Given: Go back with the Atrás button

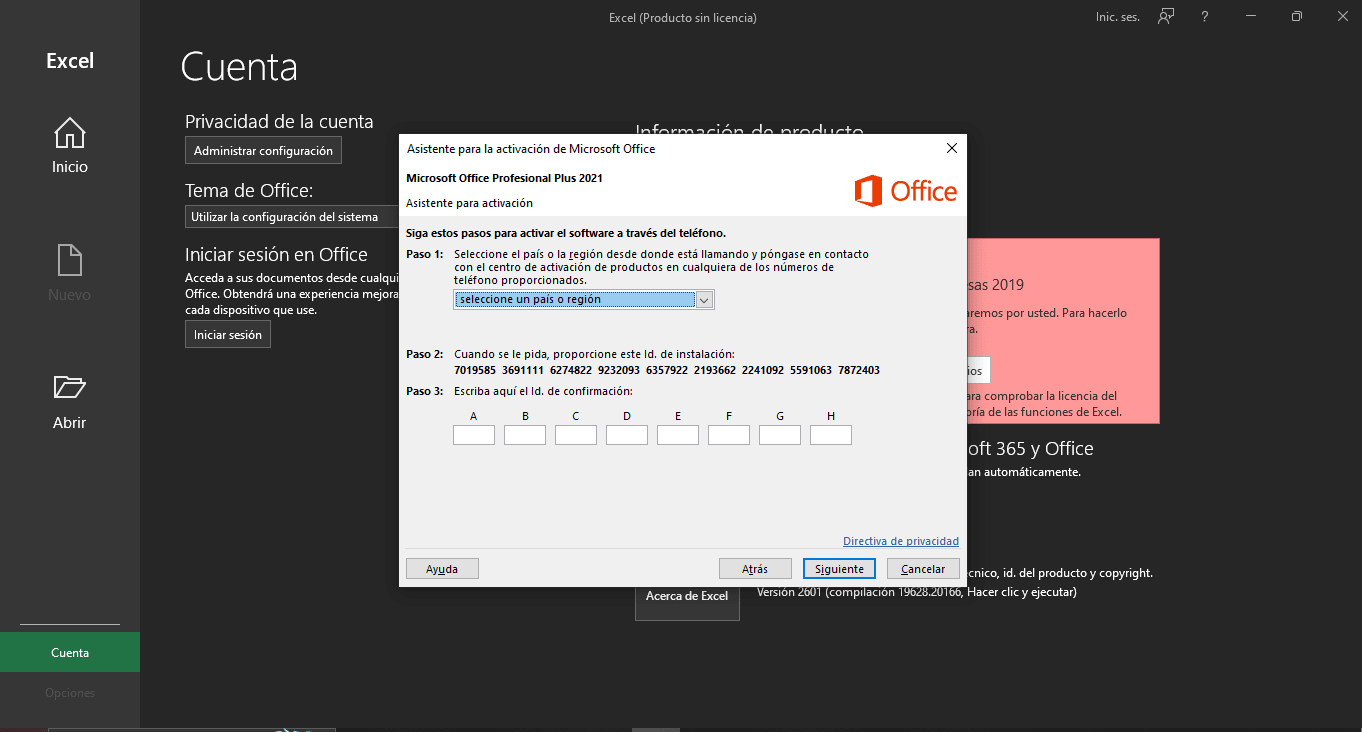Looking at the screenshot, I should click(755, 568).
